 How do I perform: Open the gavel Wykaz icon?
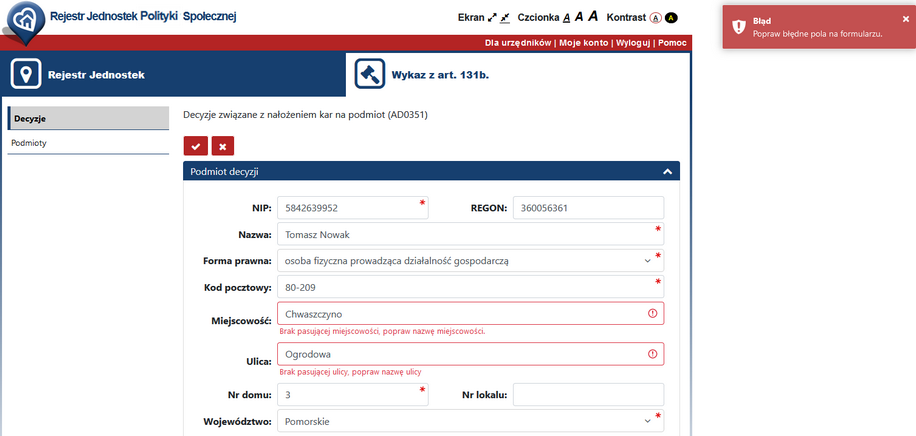click(370, 74)
